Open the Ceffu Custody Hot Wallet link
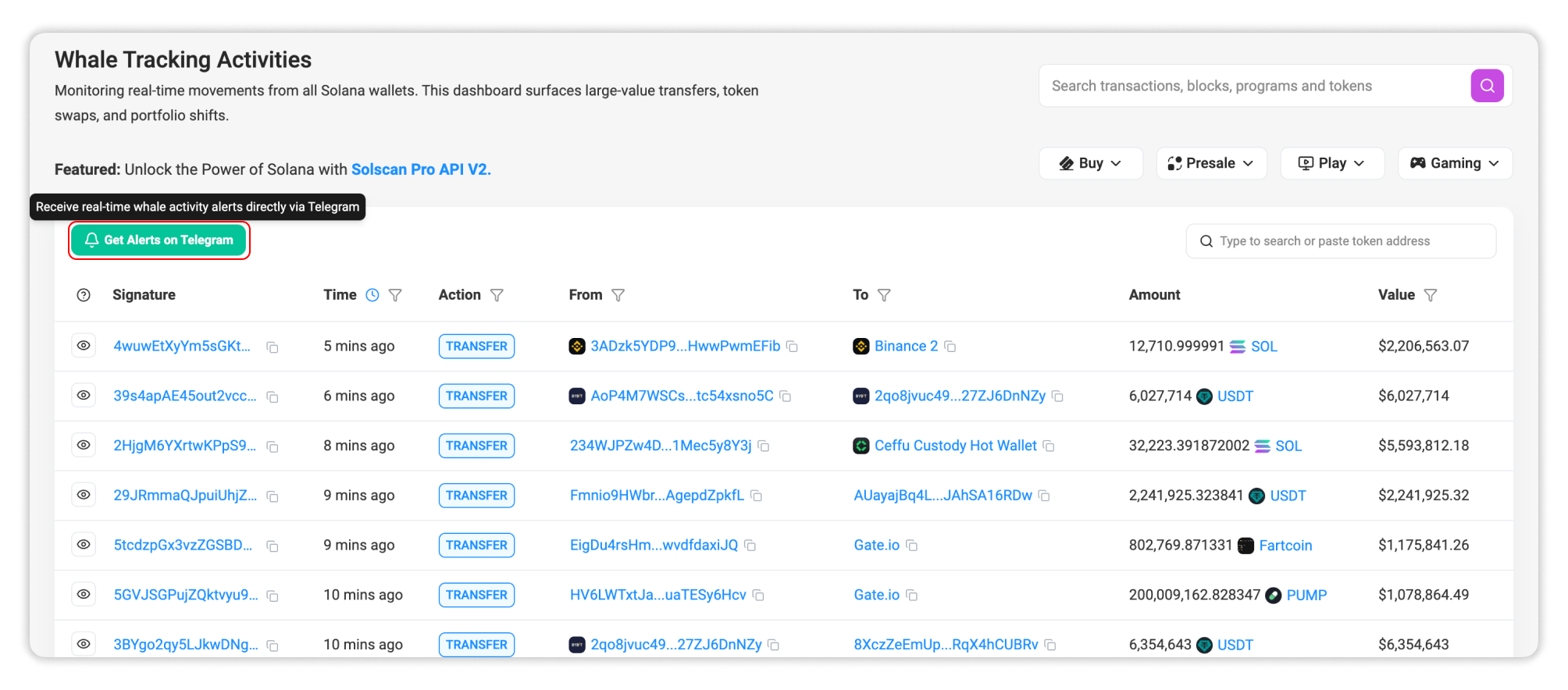Image resolution: width=1568 pixels, height=690 pixels. (955, 446)
